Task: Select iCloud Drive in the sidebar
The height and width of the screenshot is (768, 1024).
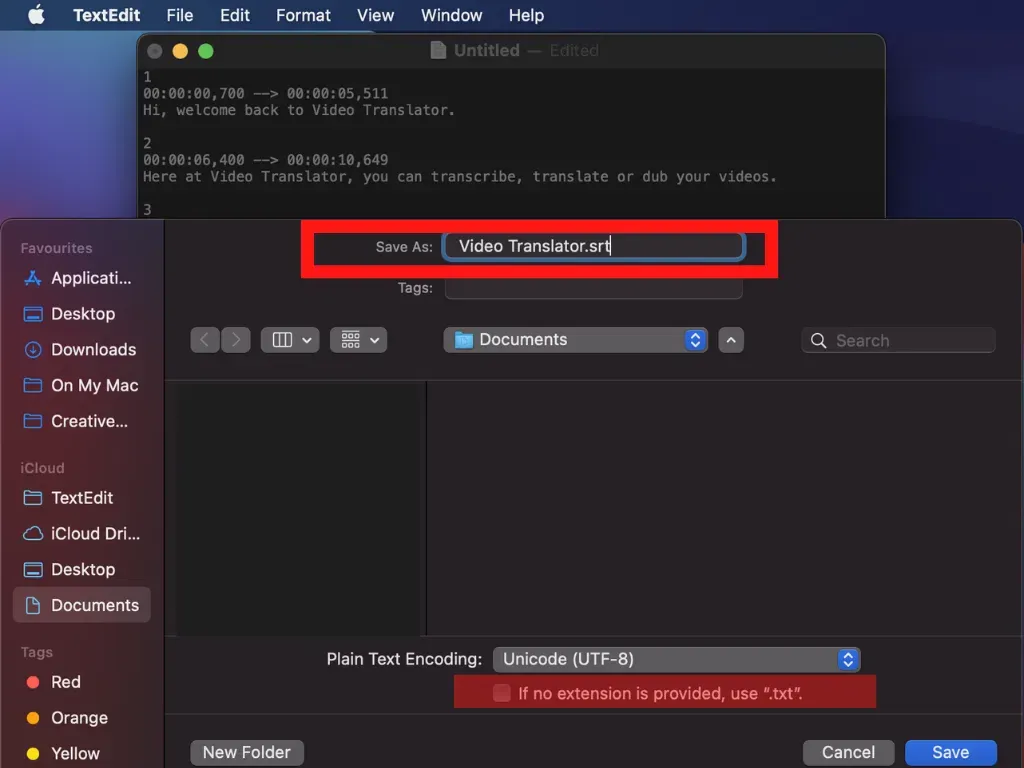Action: point(82,534)
